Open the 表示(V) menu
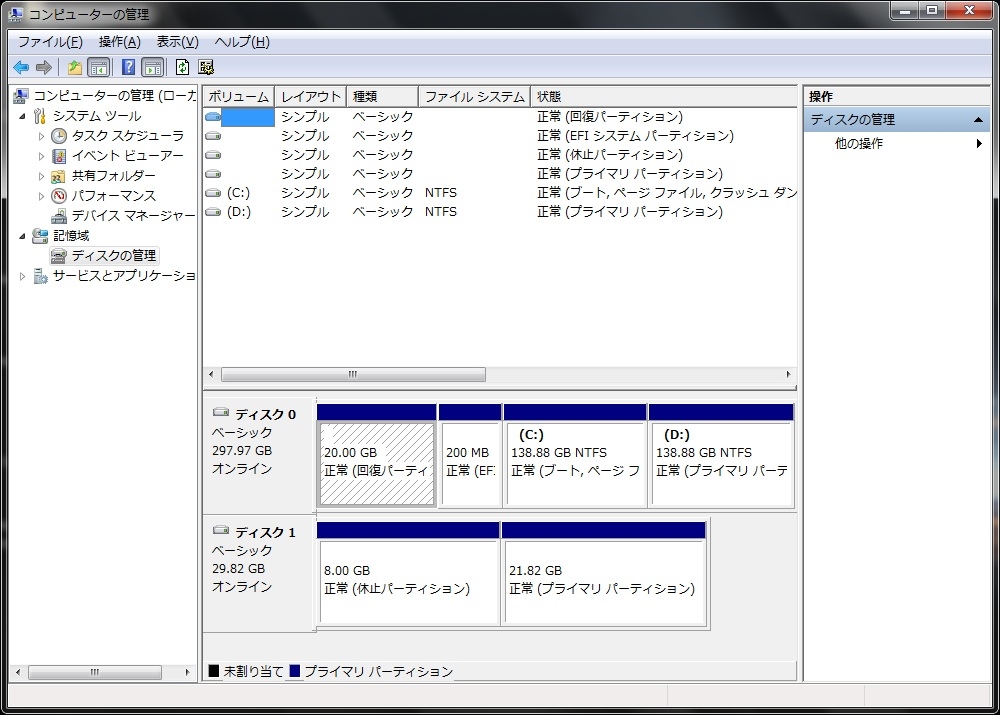 pyautogui.click(x=177, y=42)
